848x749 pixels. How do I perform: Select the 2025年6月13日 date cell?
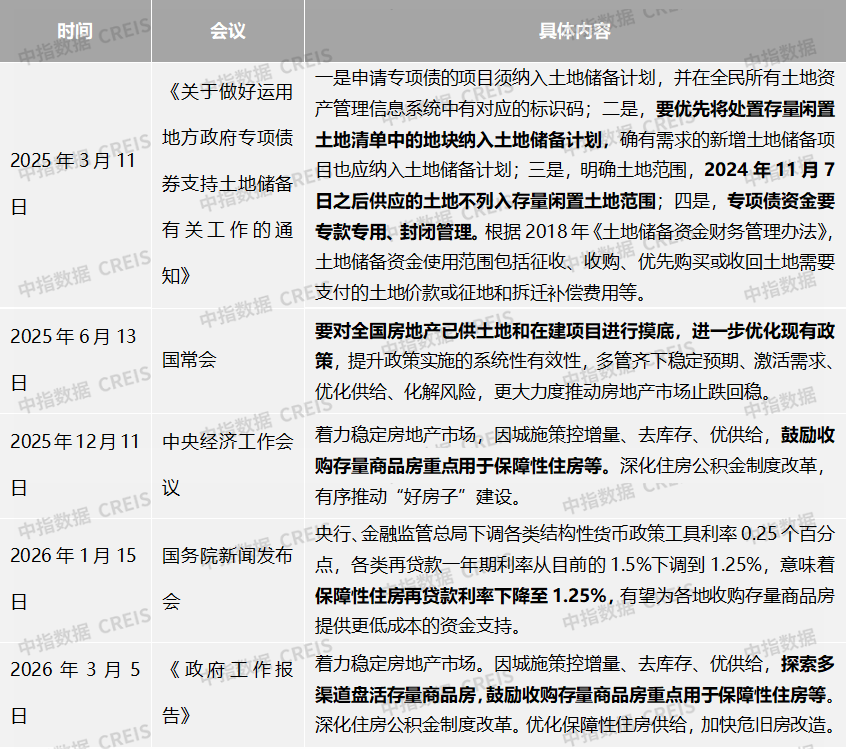(x=73, y=359)
